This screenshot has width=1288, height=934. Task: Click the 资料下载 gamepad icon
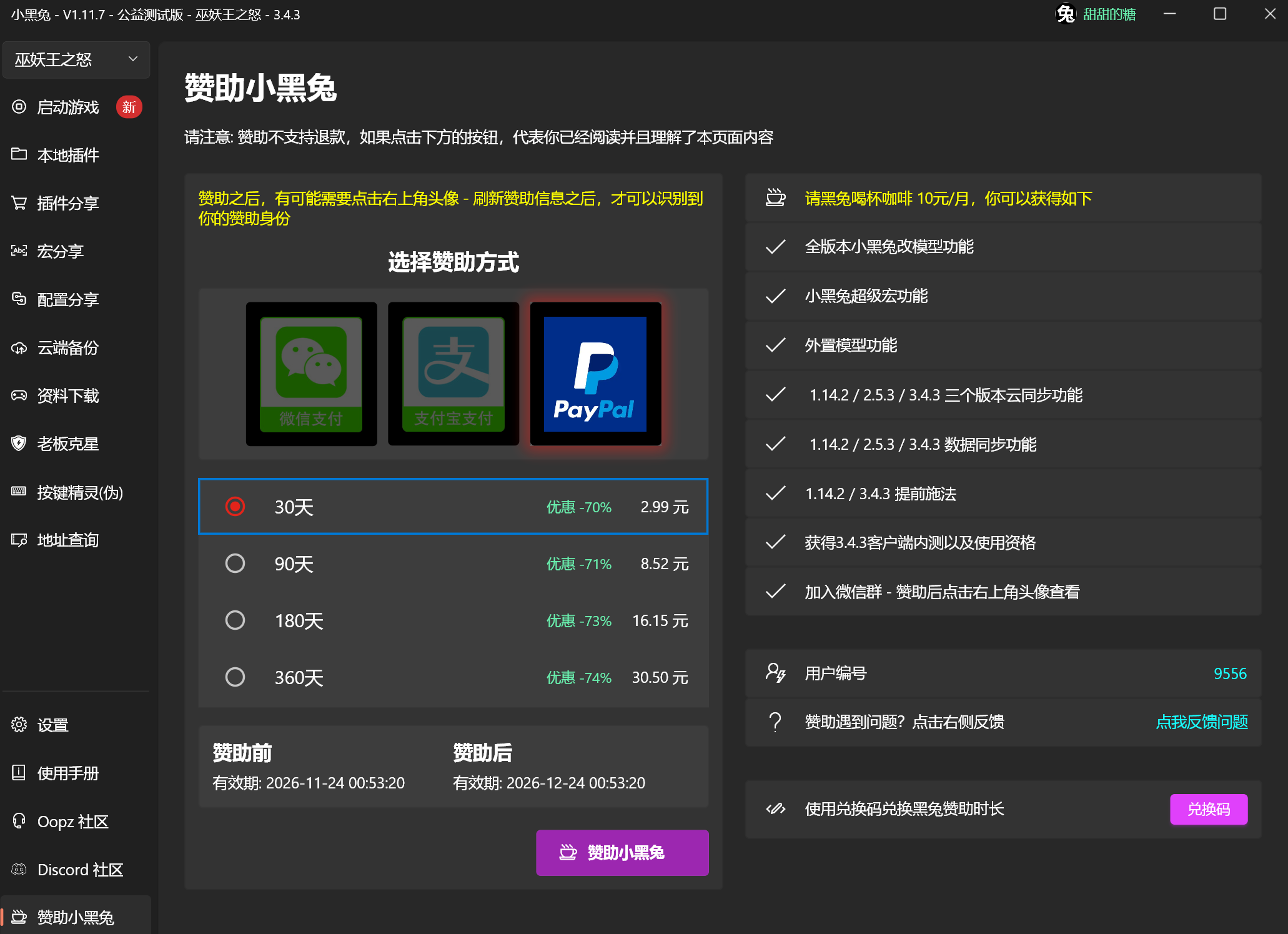(x=19, y=395)
